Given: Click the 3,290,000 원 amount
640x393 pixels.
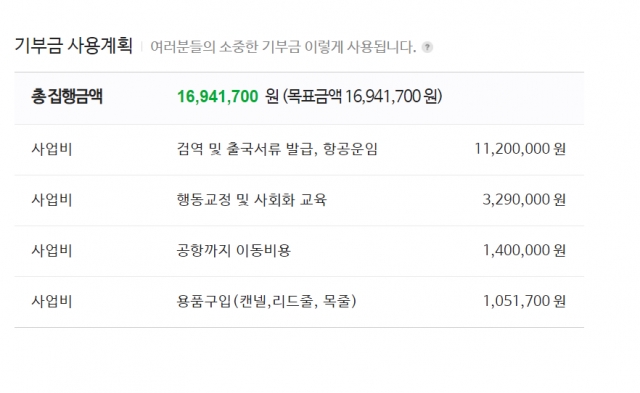Looking at the screenshot, I should click(x=524, y=200).
